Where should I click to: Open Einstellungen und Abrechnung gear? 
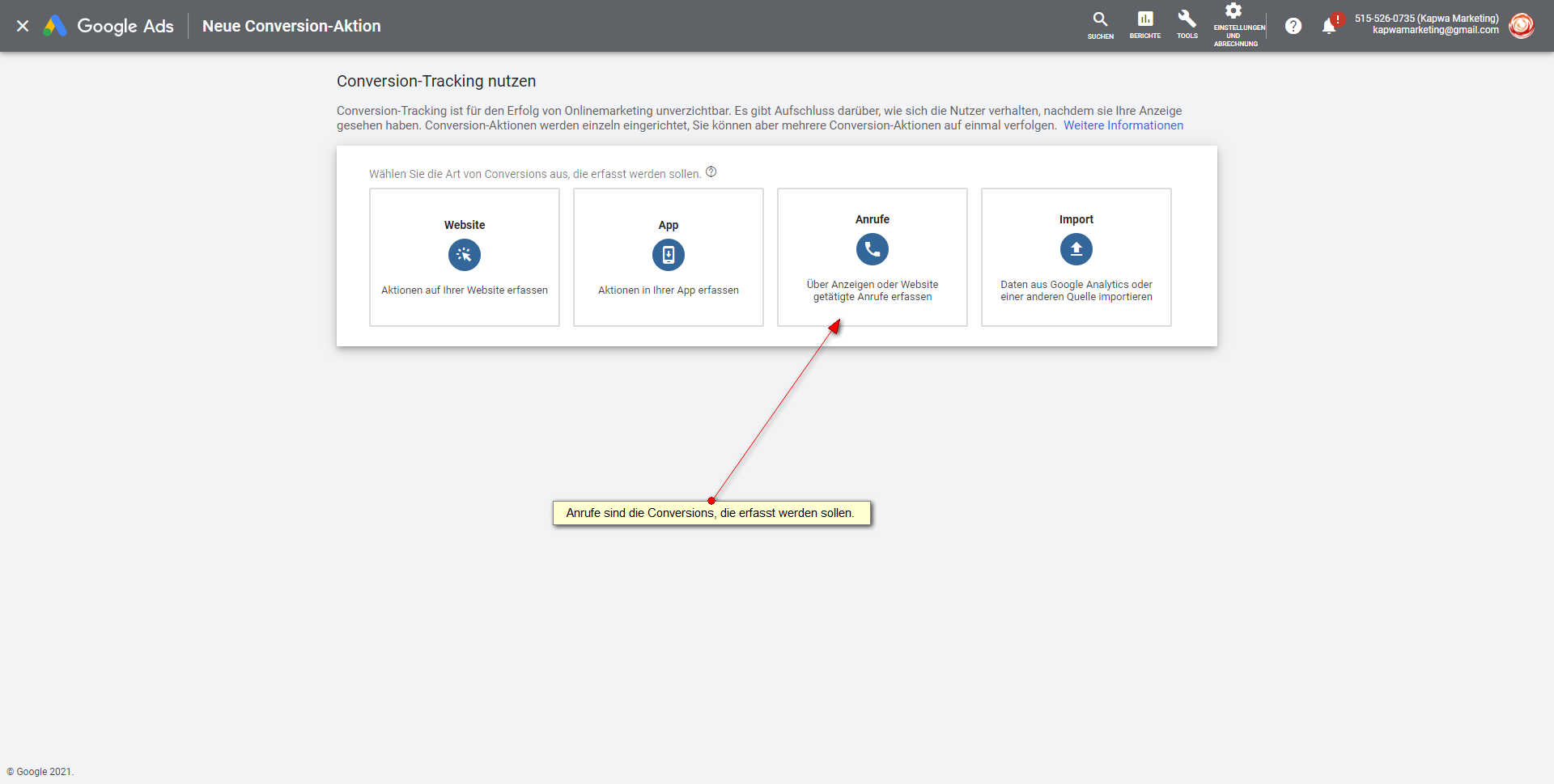[1233, 11]
